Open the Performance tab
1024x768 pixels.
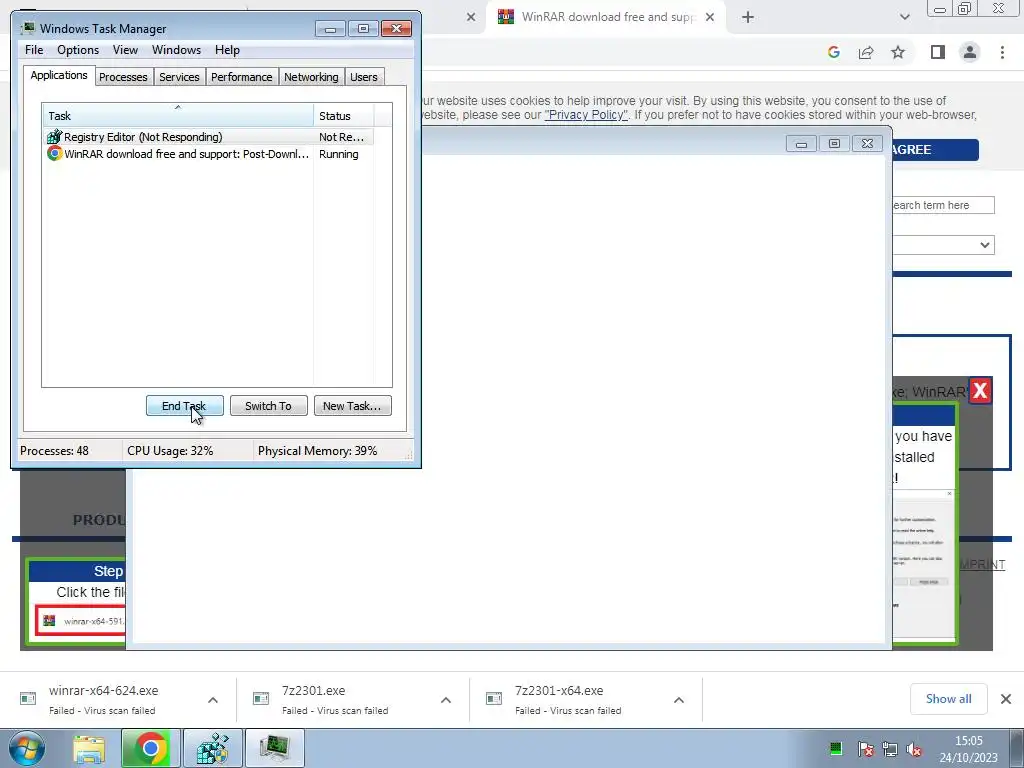click(x=241, y=77)
